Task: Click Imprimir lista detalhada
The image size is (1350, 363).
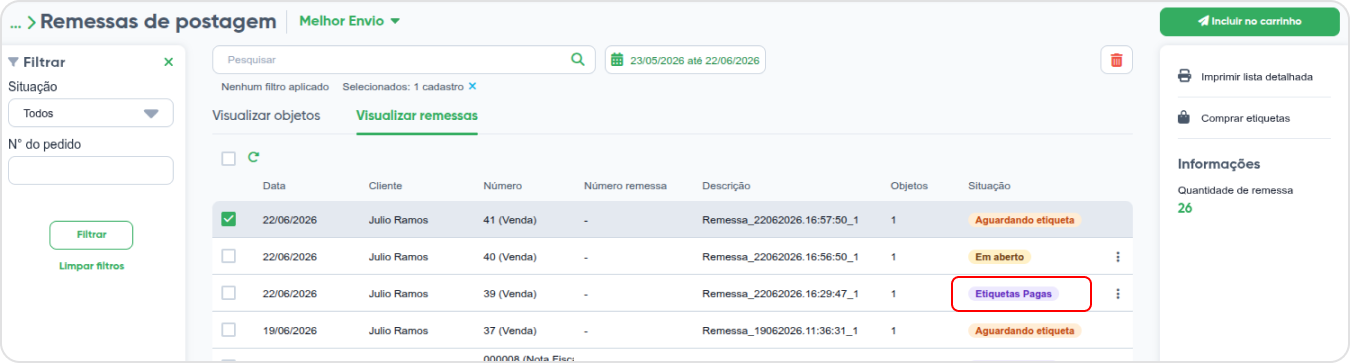Action: click(1257, 76)
